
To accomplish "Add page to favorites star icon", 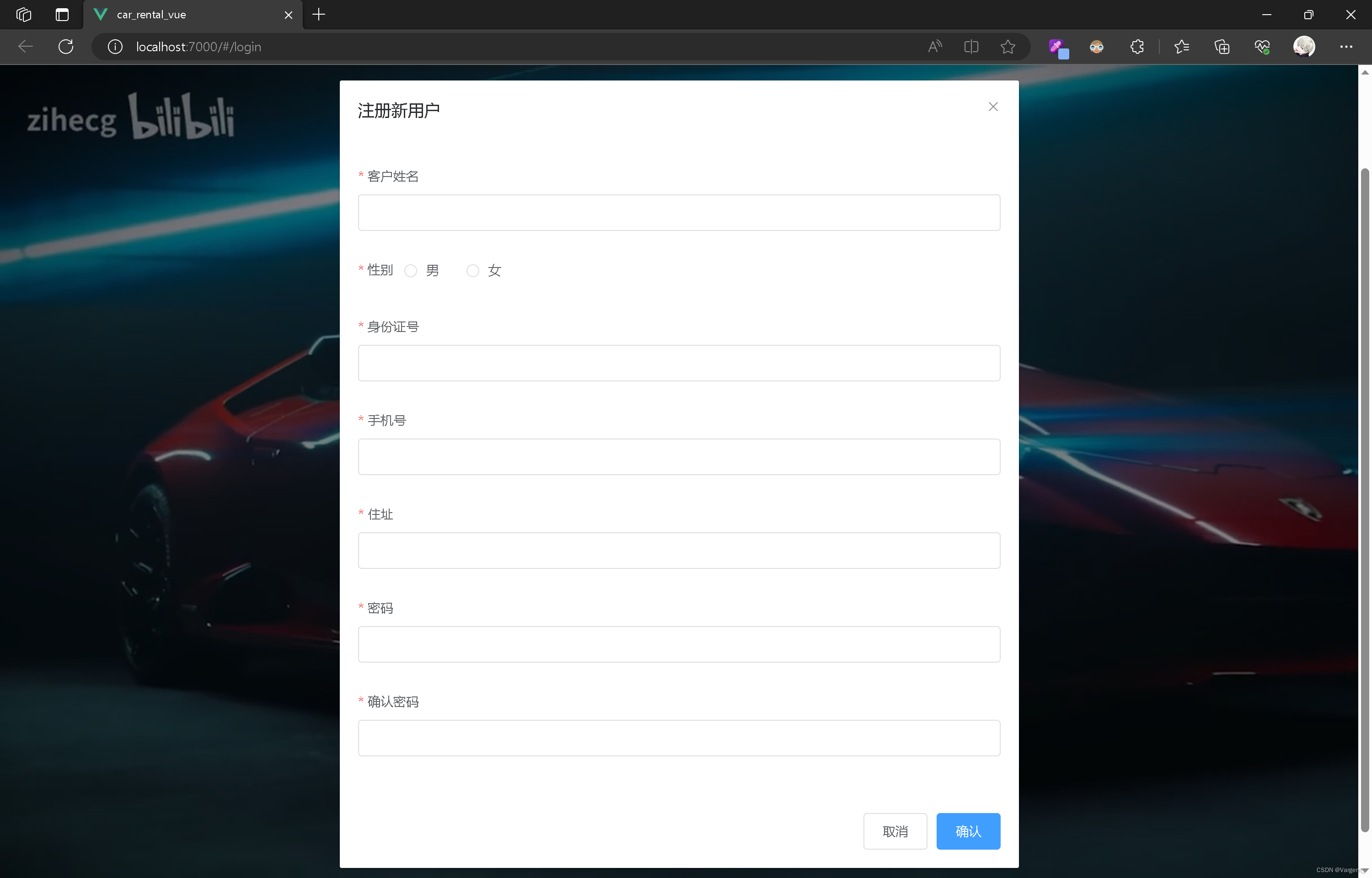I will 1008,47.
